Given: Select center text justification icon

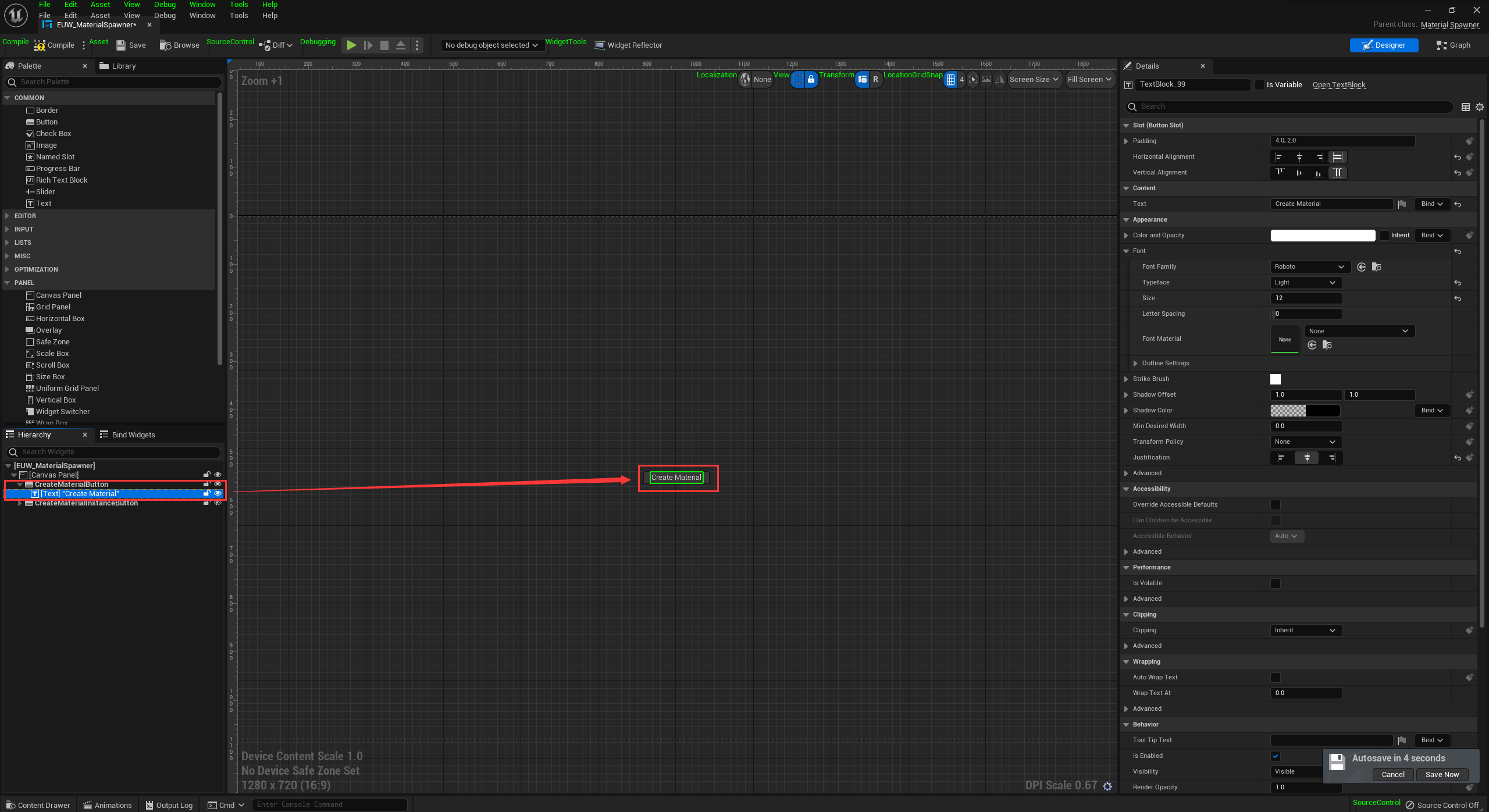Looking at the screenshot, I should point(1306,458).
